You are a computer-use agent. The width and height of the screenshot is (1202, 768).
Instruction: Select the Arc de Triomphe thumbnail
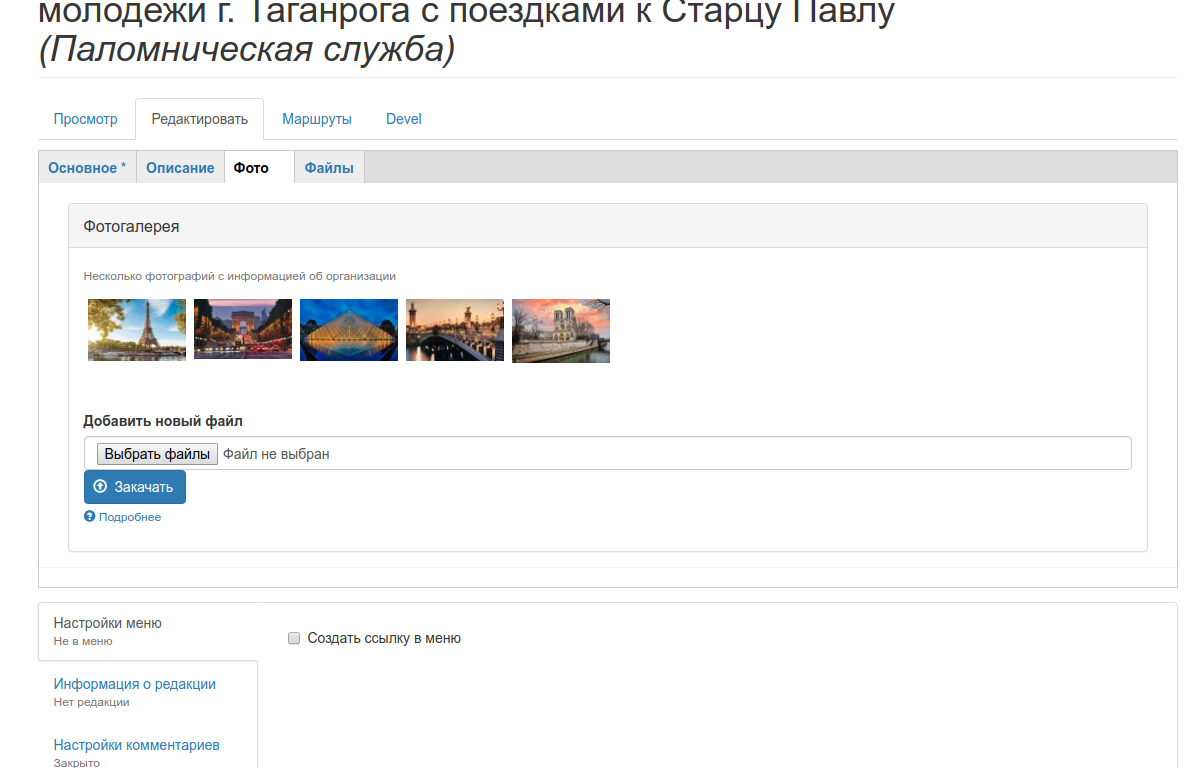[243, 329]
